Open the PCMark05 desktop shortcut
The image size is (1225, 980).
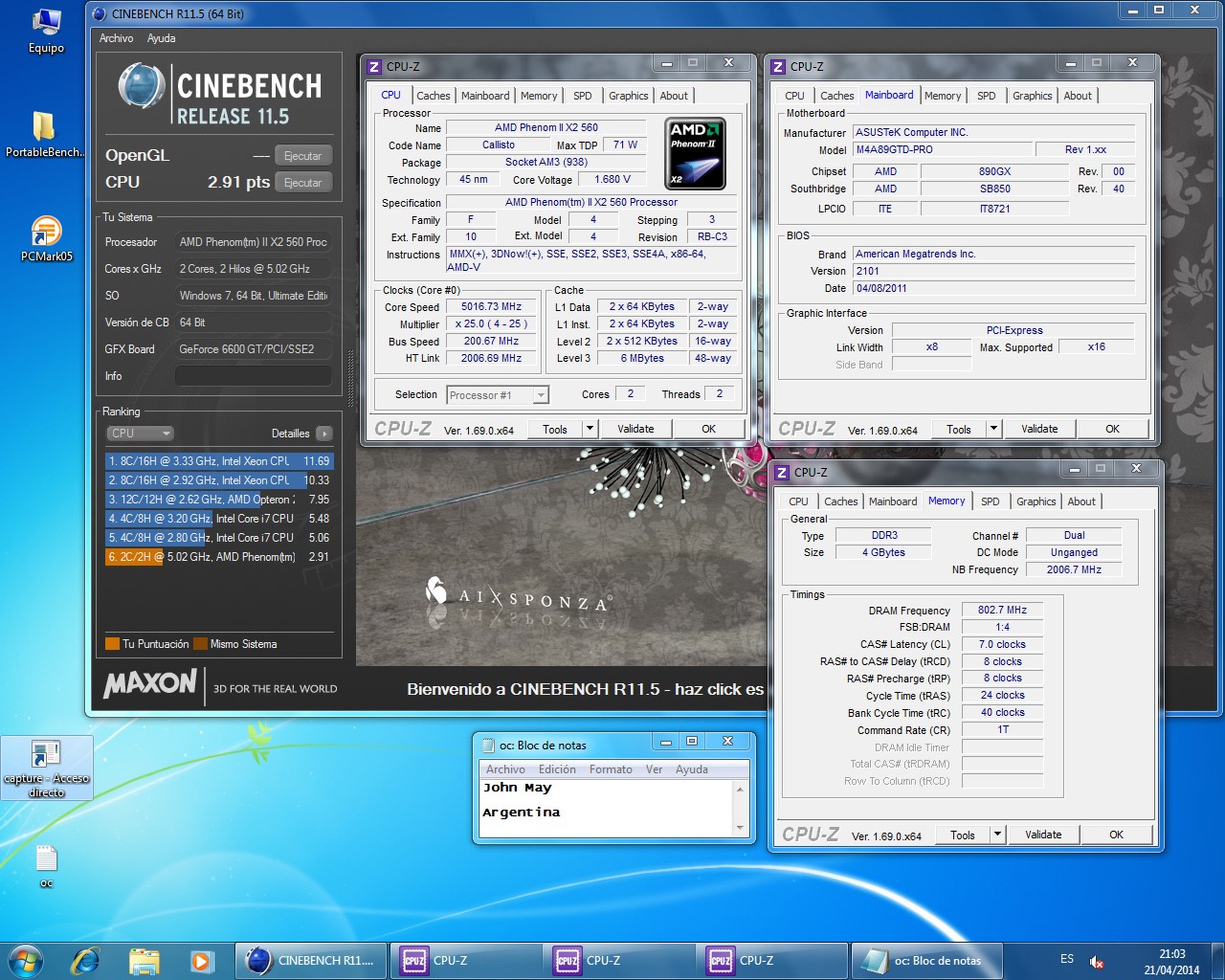tap(46, 239)
